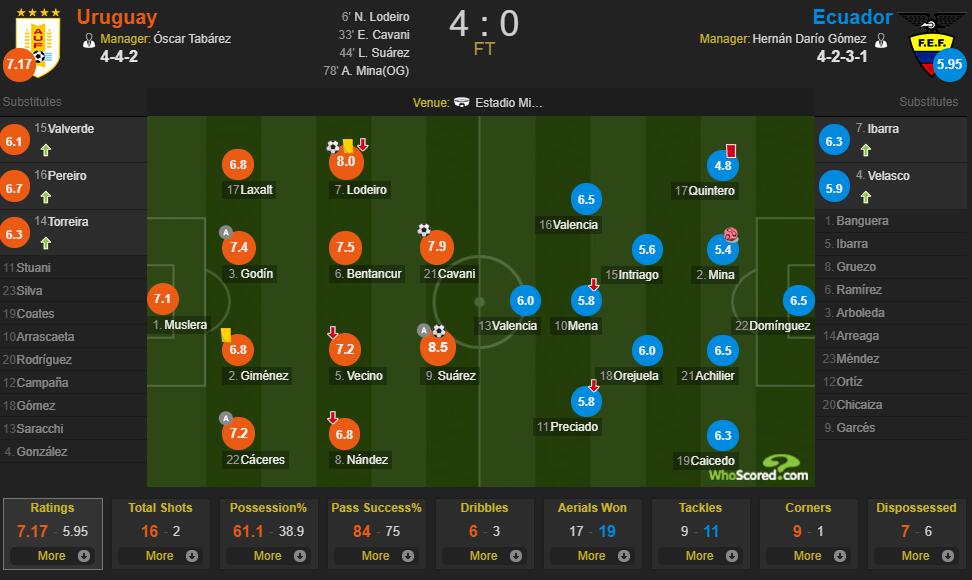Click the green substitution arrow under Valverde
The image size is (972, 580).
tap(46, 150)
